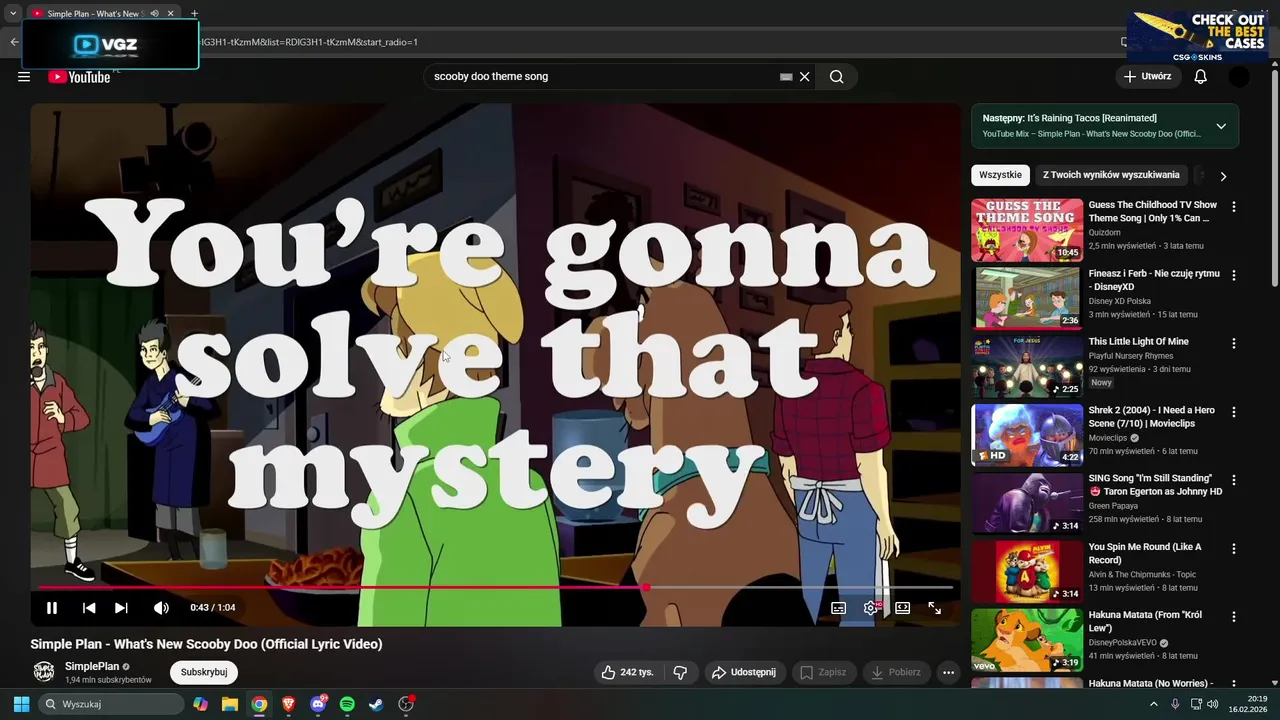
Task: Open options menu for SING 'I'm Still Standing'
Action: coord(1233,480)
